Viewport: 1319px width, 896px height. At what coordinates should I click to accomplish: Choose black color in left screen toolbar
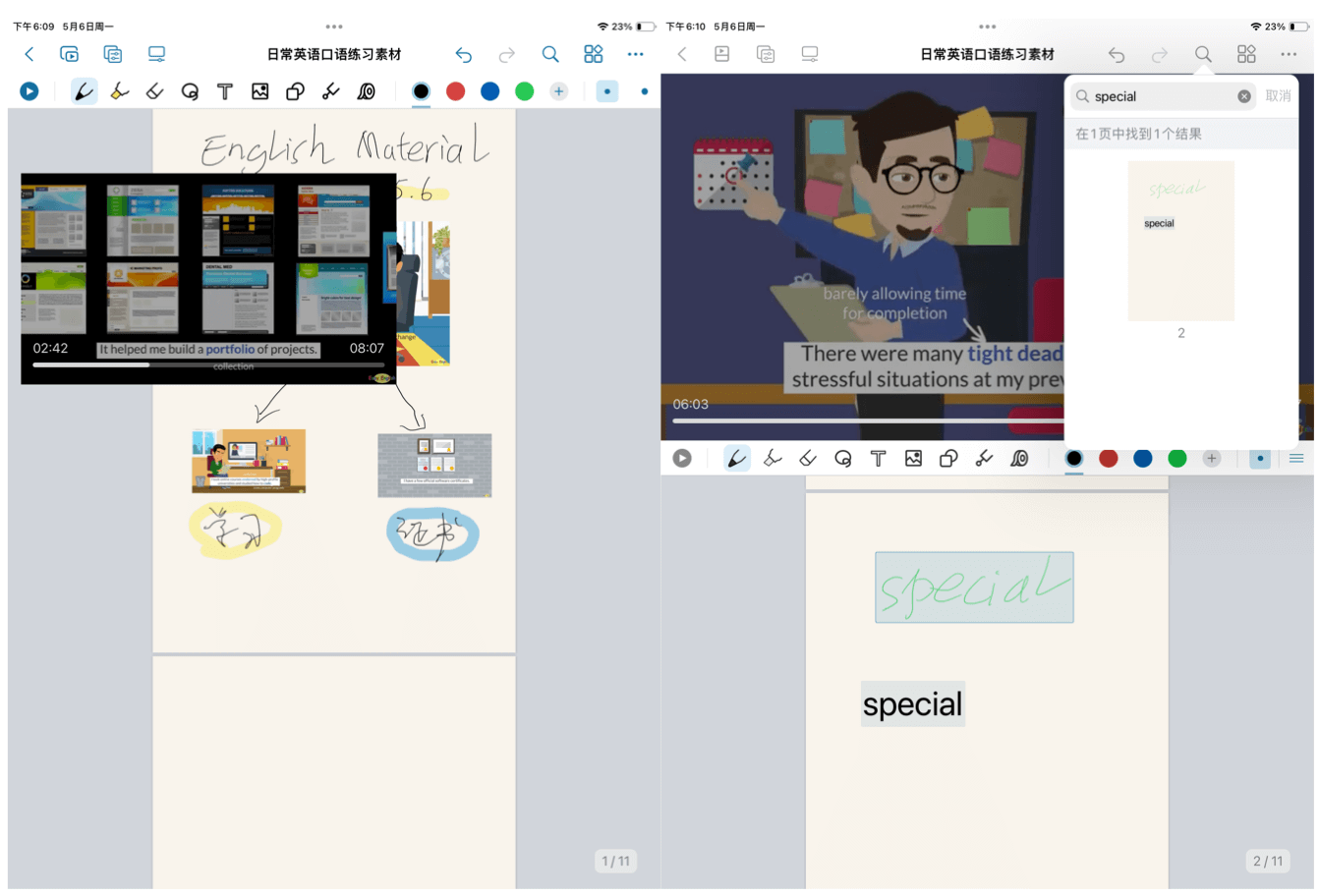tap(421, 91)
